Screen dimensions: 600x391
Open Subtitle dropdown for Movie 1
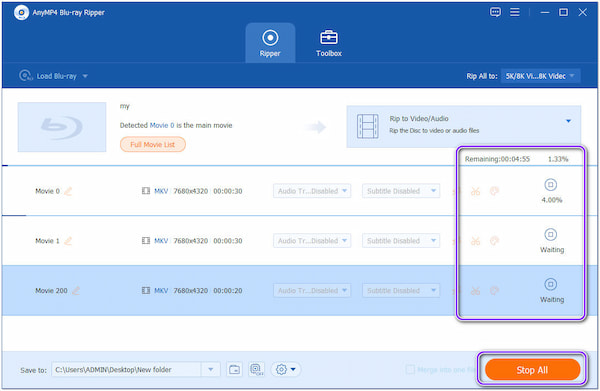401,240
